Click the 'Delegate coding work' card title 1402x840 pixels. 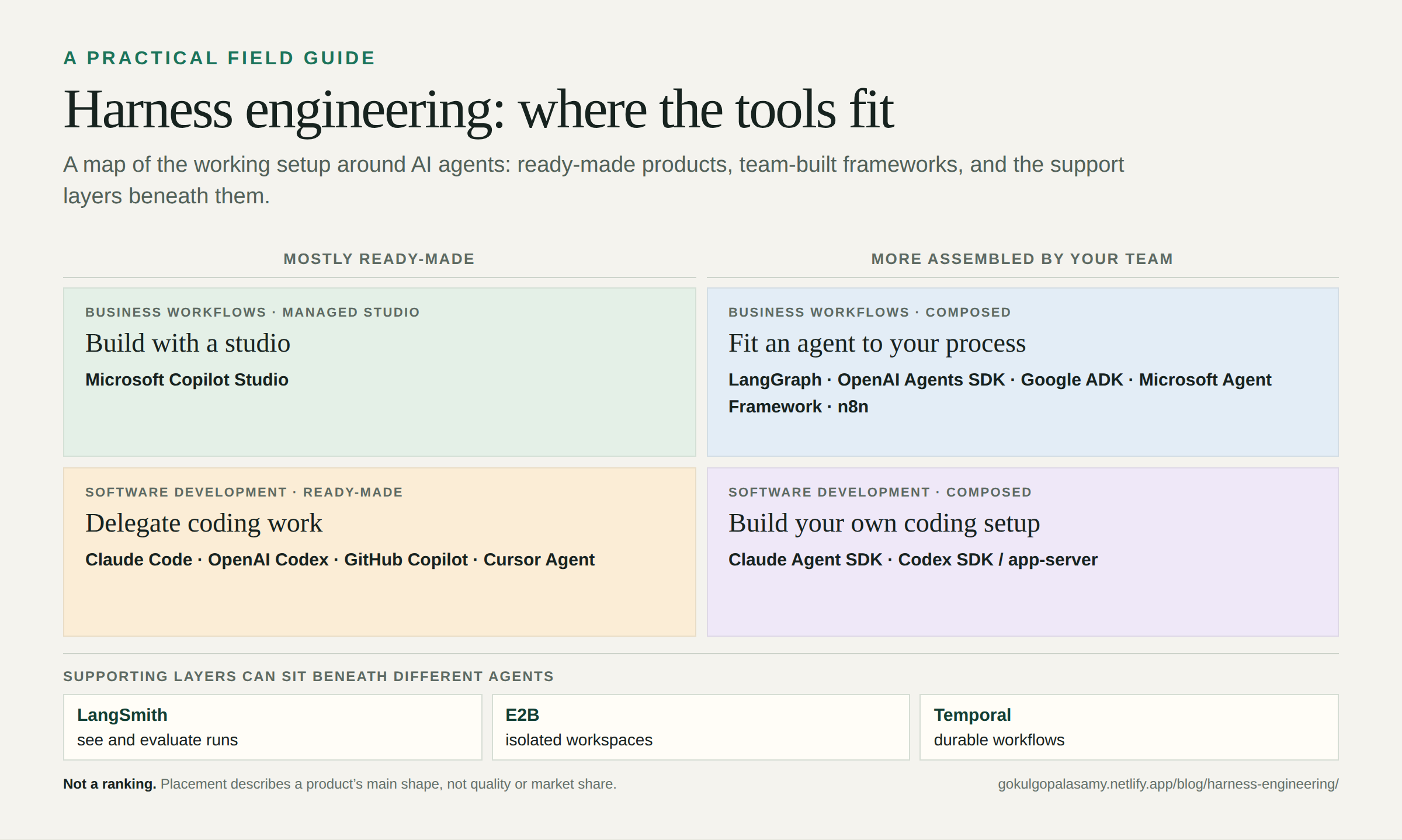[204, 523]
